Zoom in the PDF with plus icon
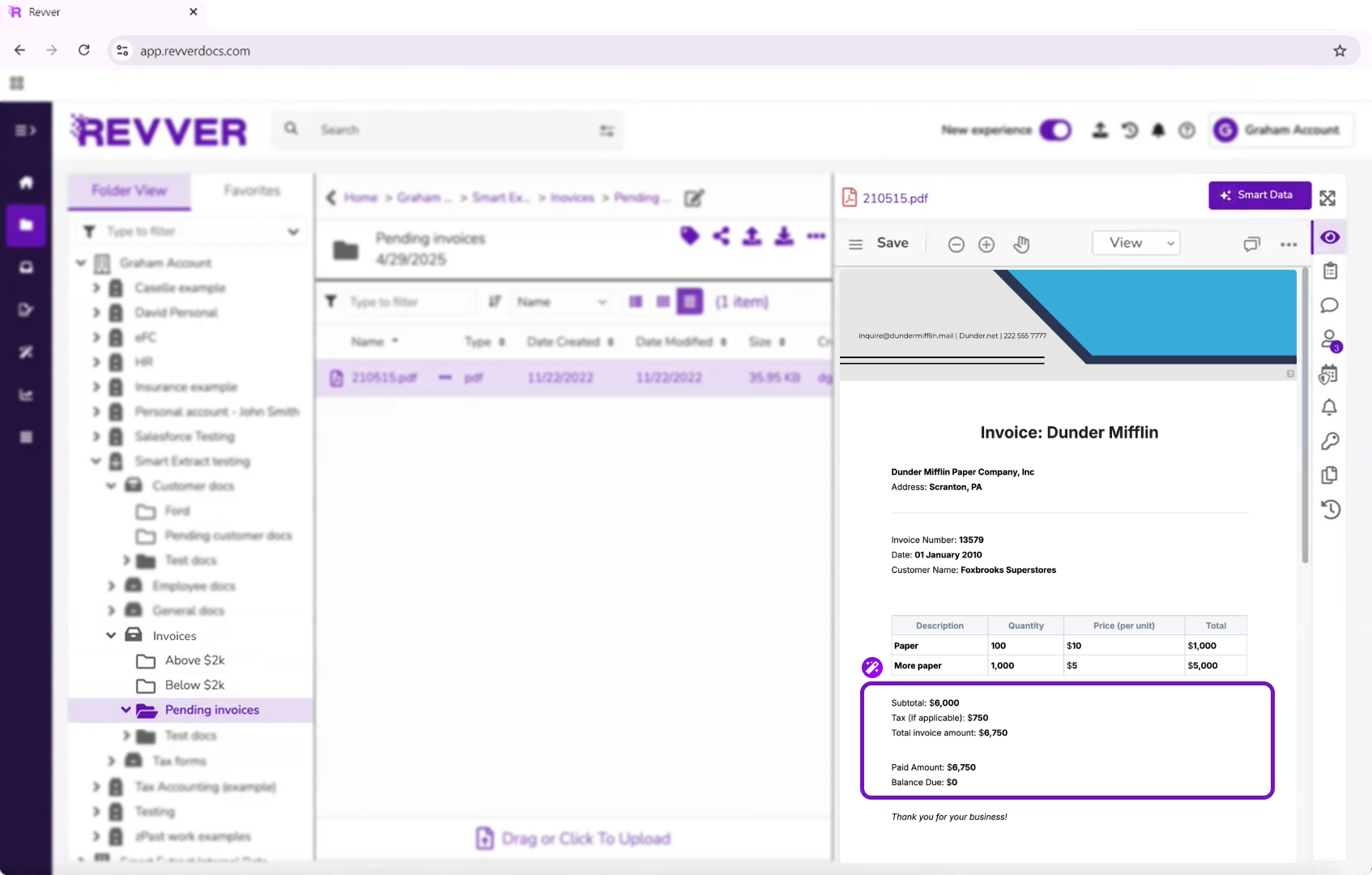Screen dimensions: 1372x875 [x=986, y=245]
